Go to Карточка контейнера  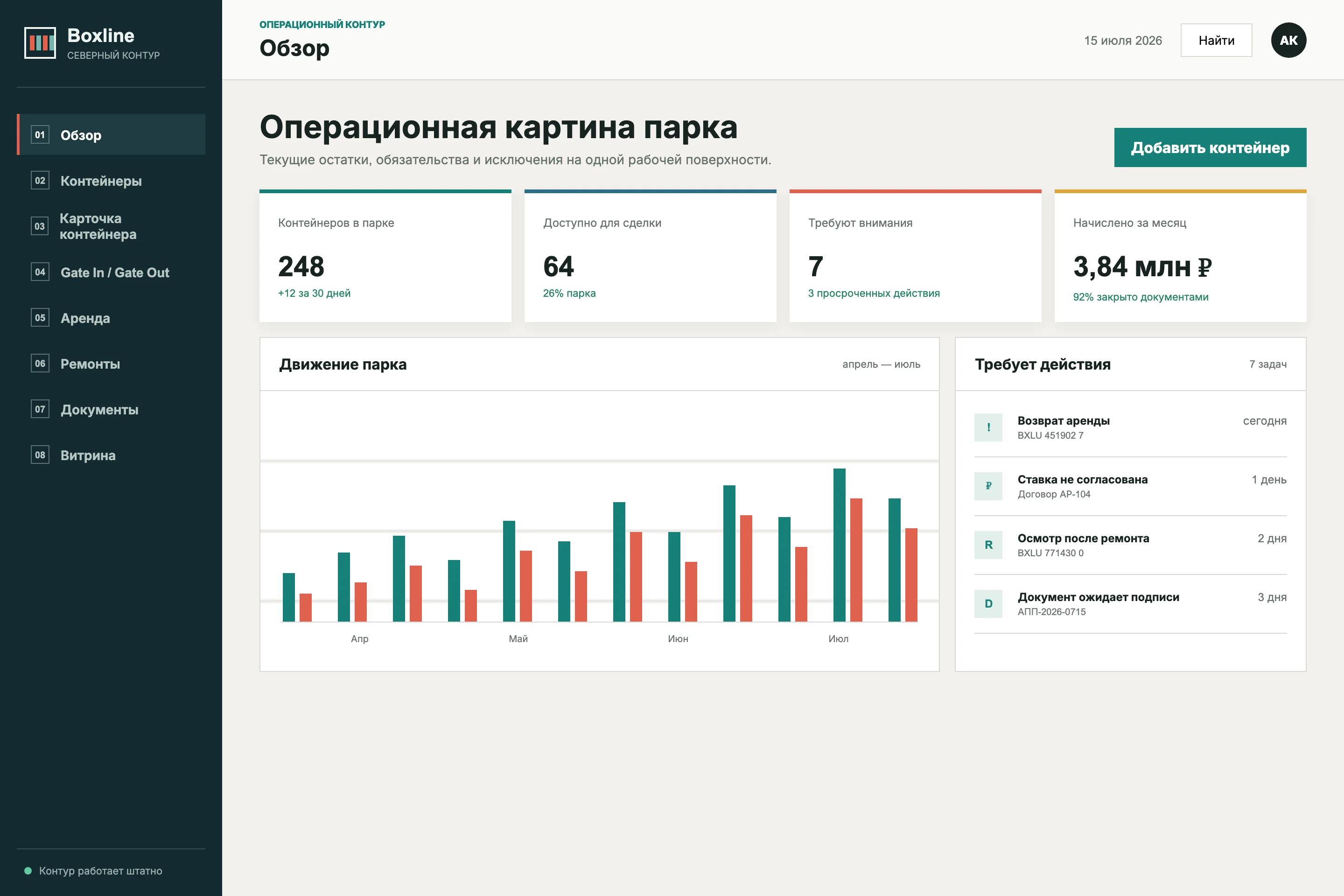[x=111, y=226]
